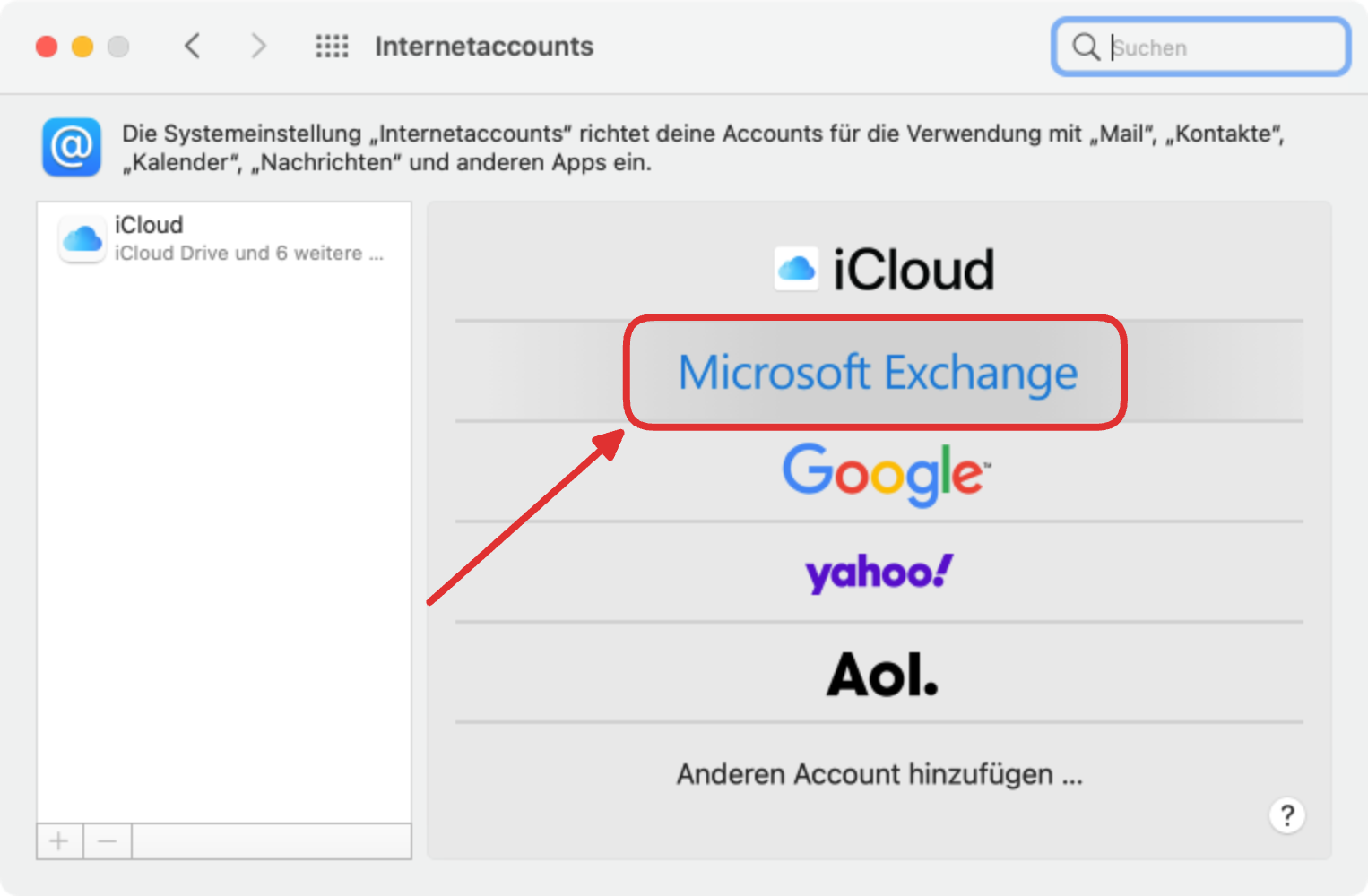Screen dimensions: 1368x896
Task: Click the gray disabled zoom window button
Action: [x=118, y=47]
